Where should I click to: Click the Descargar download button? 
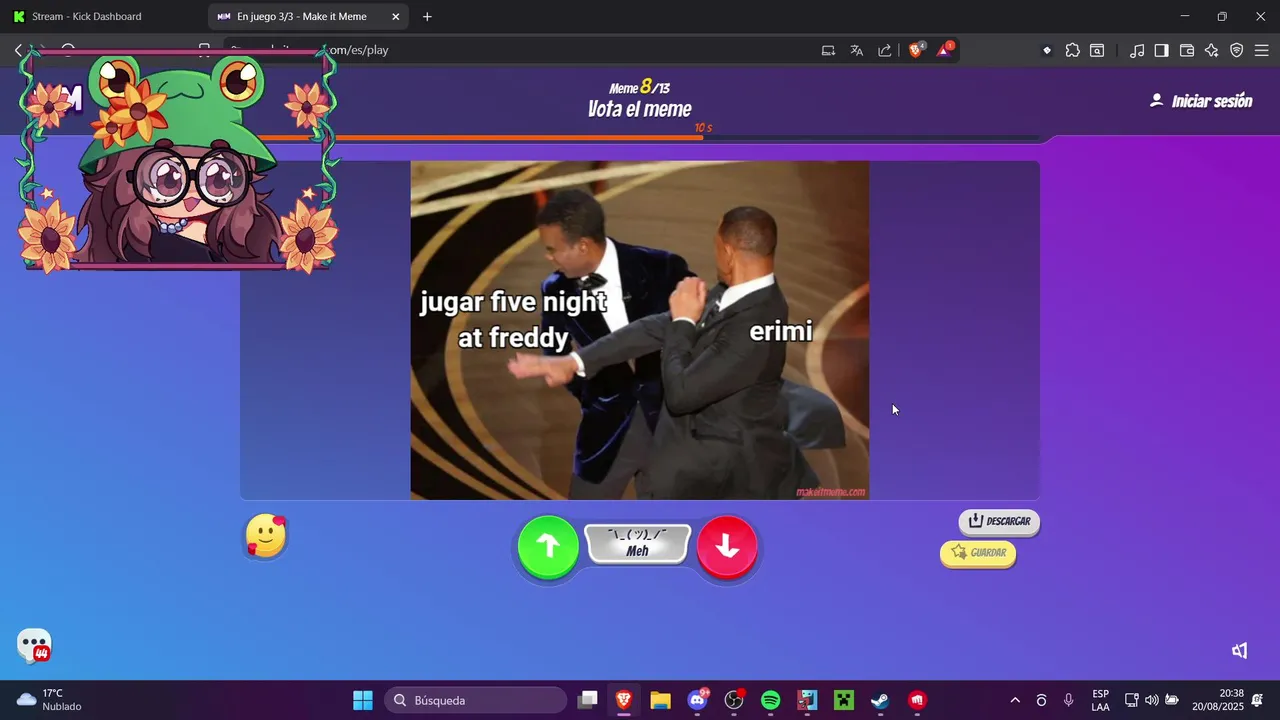pos(999,521)
